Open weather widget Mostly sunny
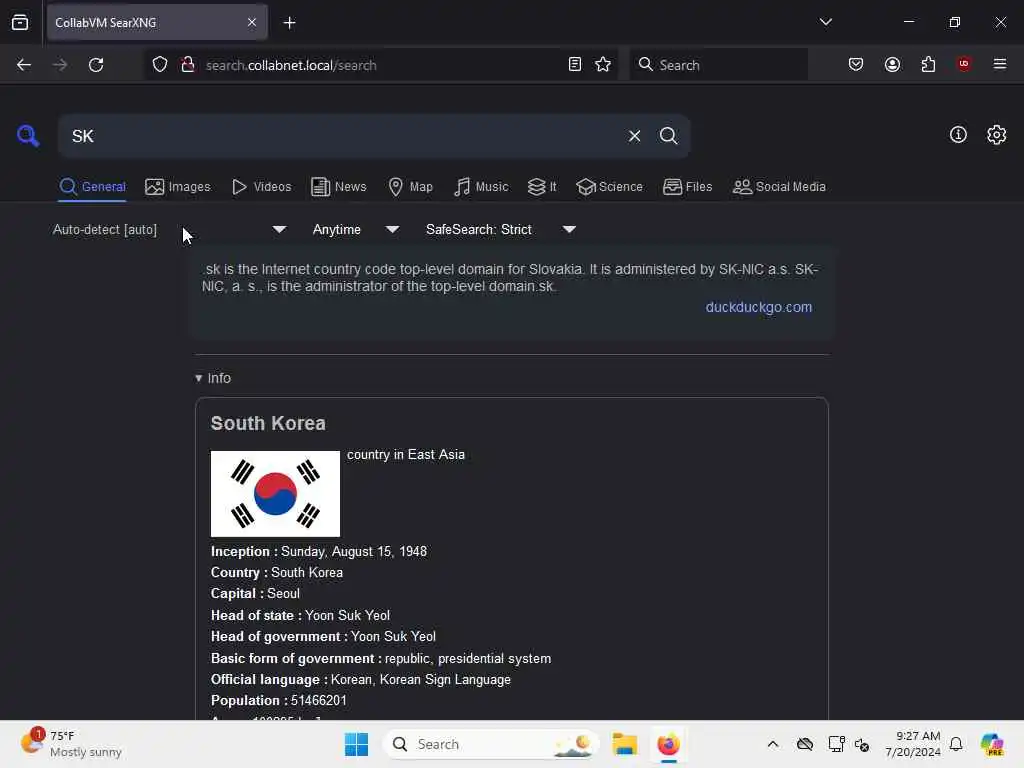Viewport: 1024px width, 768px height. (71, 744)
